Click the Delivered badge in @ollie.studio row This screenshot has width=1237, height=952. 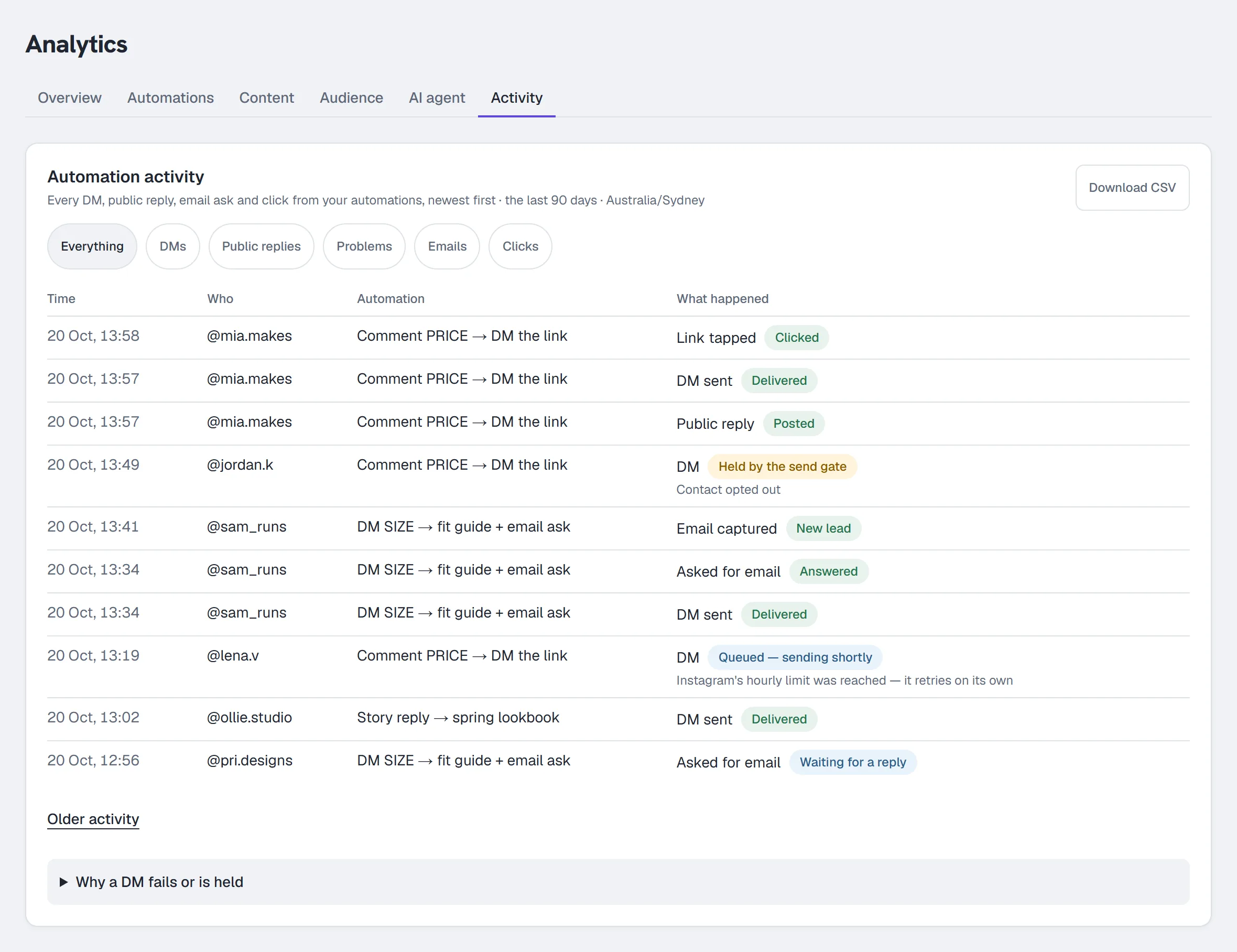(x=779, y=719)
